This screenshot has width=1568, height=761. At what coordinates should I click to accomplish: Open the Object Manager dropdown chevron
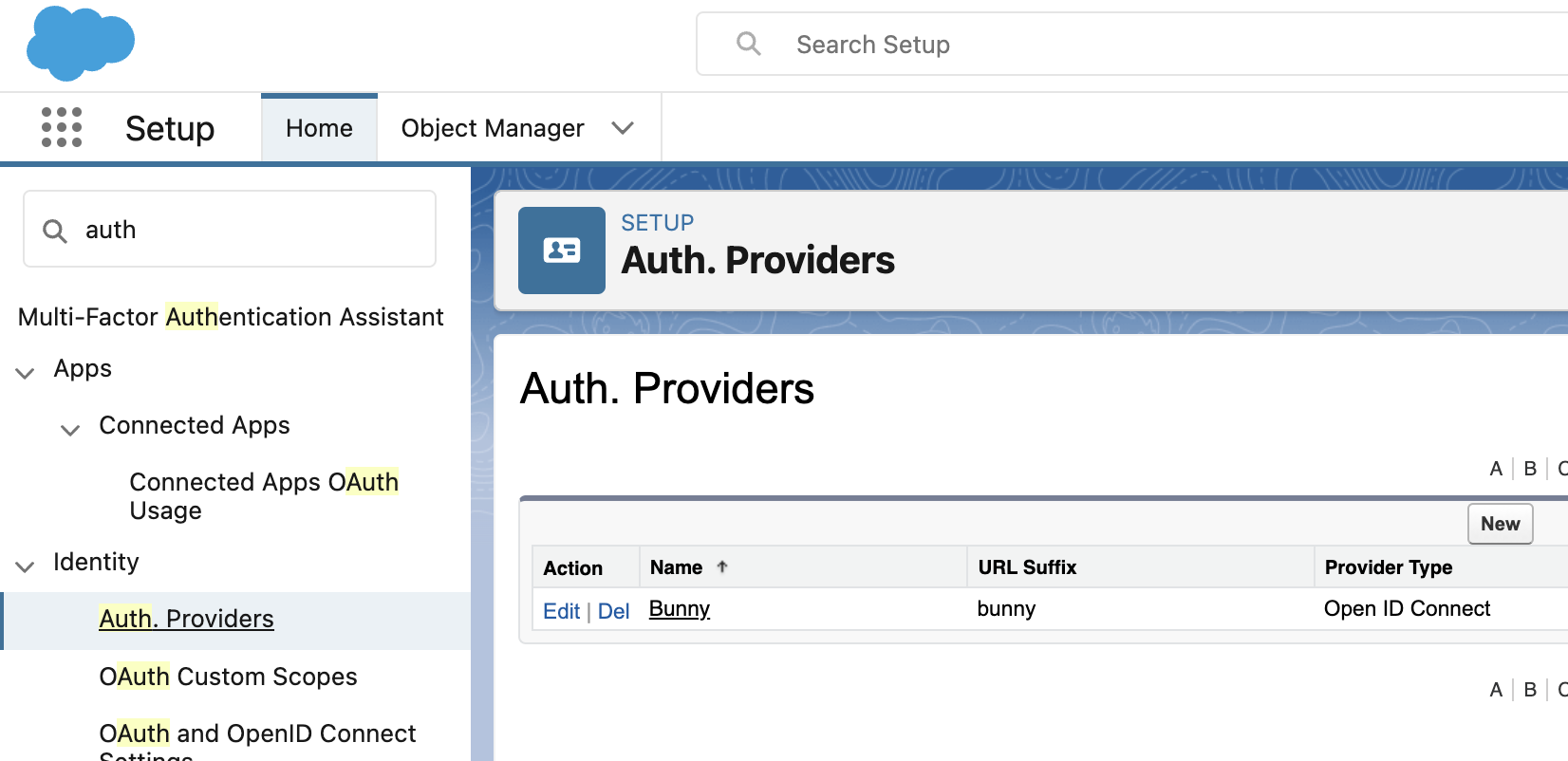[x=623, y=128]
